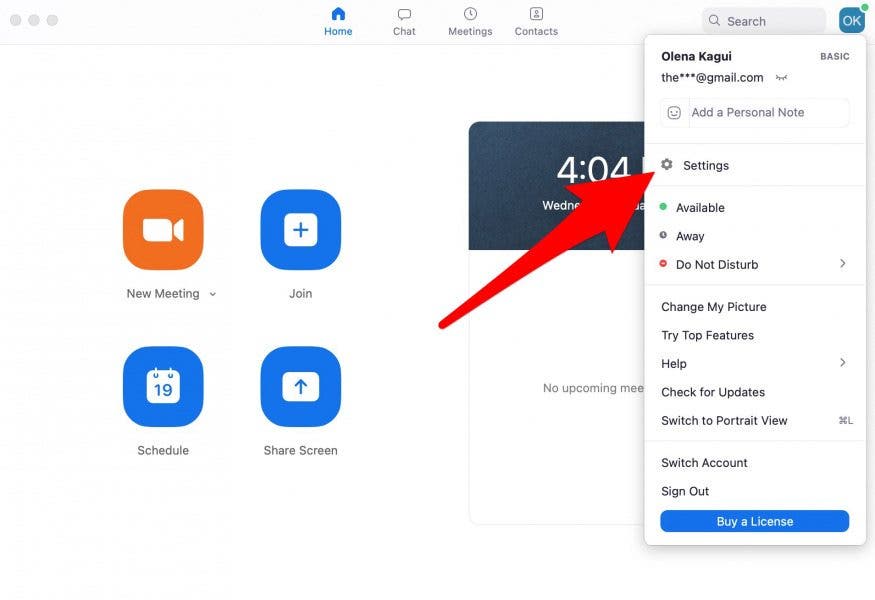Open the Contacts page
The height and width of the screenshot is (600, 875).
[x=536, y=20]
